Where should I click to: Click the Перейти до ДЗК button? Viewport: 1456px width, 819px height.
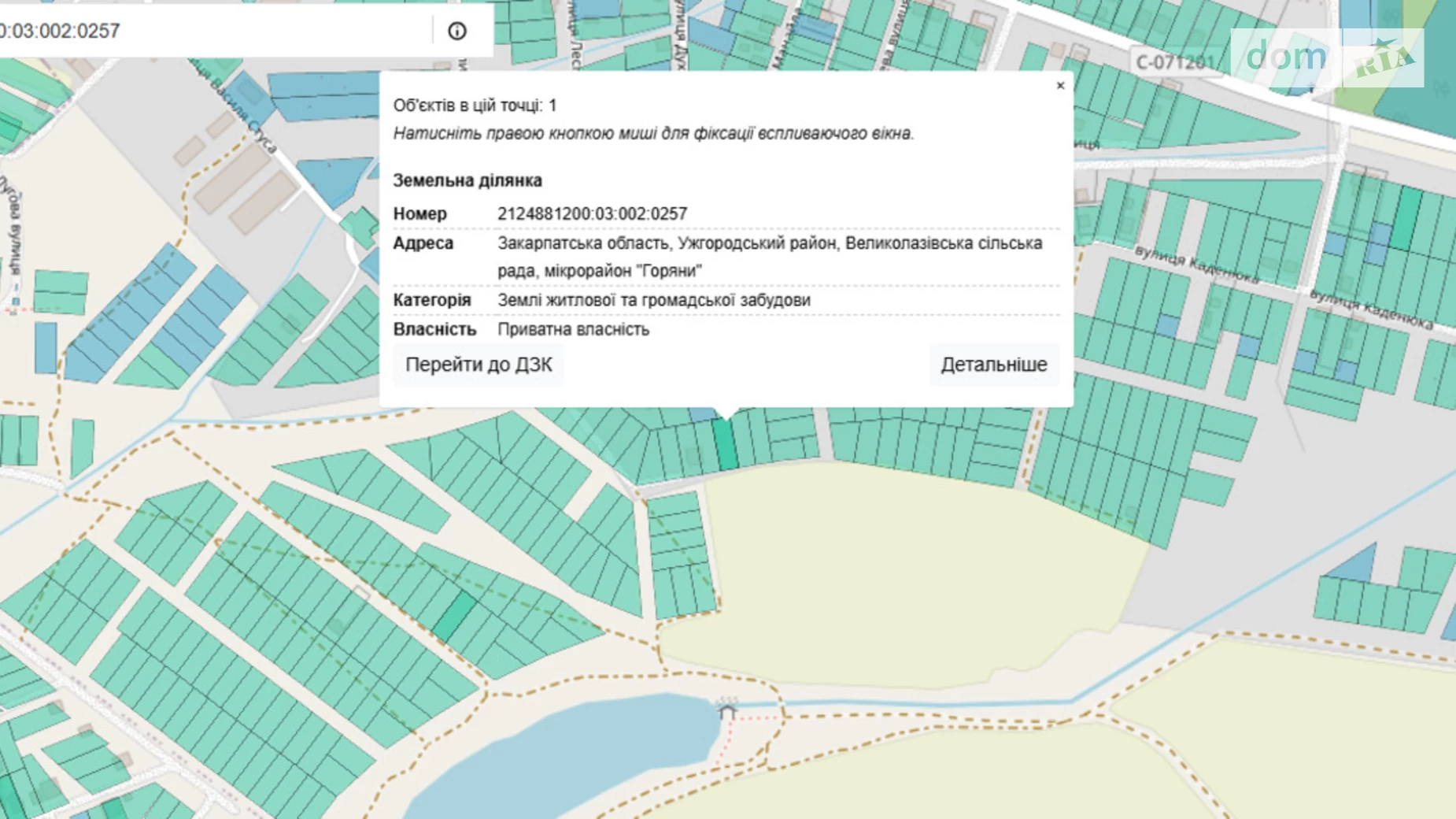(x=479, y=365)
